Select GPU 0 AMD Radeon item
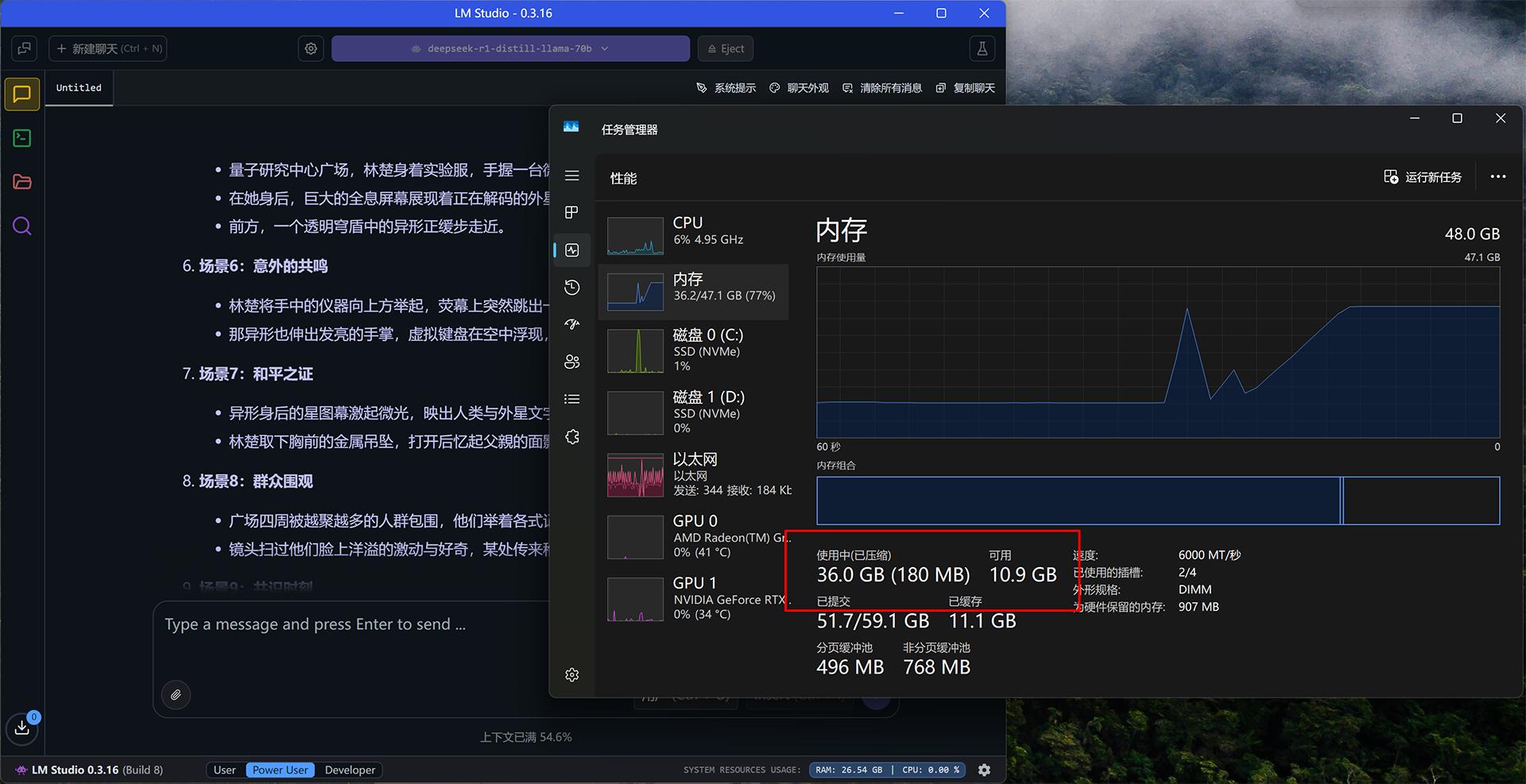Image resolution: width=1526 pixels, height=784 pixels. pos(694,536)
